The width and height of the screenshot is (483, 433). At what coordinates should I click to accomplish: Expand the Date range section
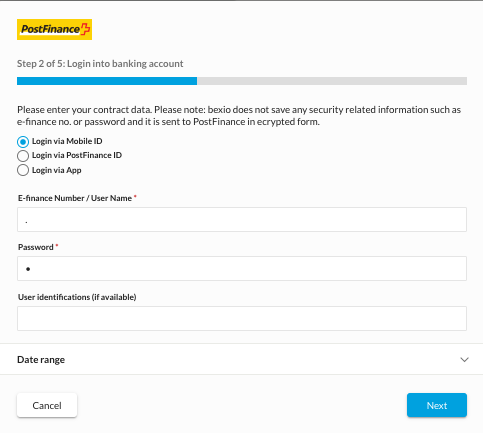click(242, 359)
